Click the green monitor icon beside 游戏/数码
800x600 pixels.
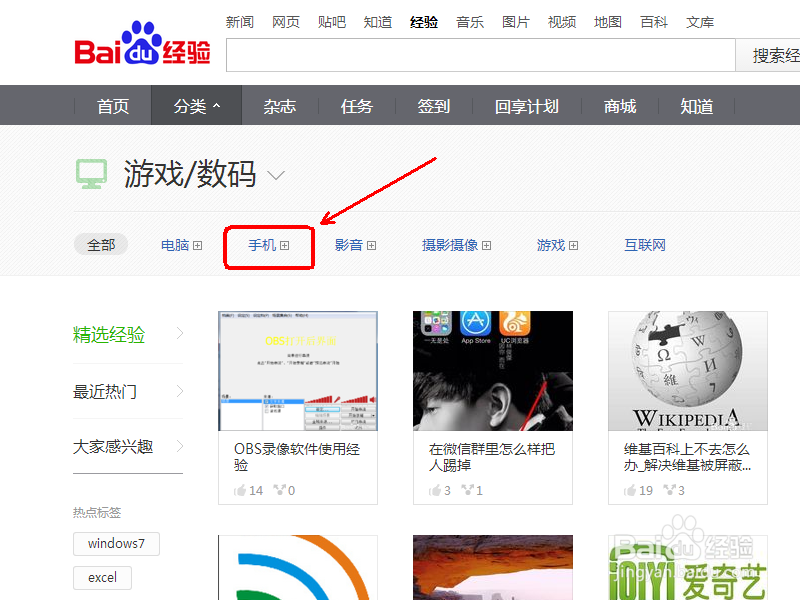coord(91,174)
